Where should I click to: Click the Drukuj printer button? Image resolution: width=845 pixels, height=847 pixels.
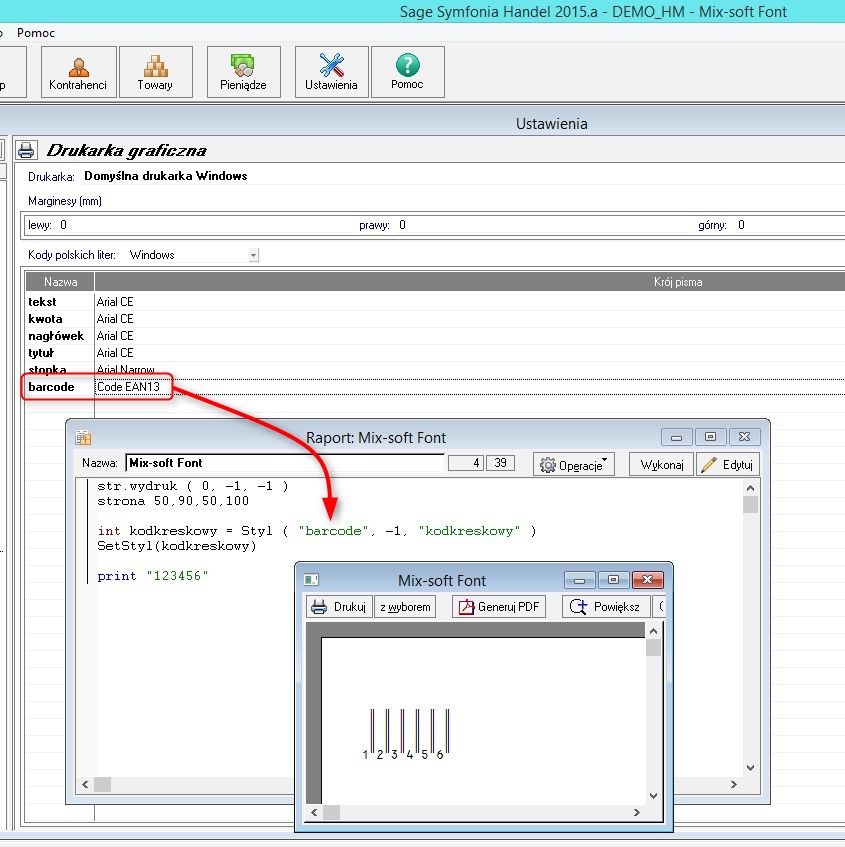tap(339, 607)
